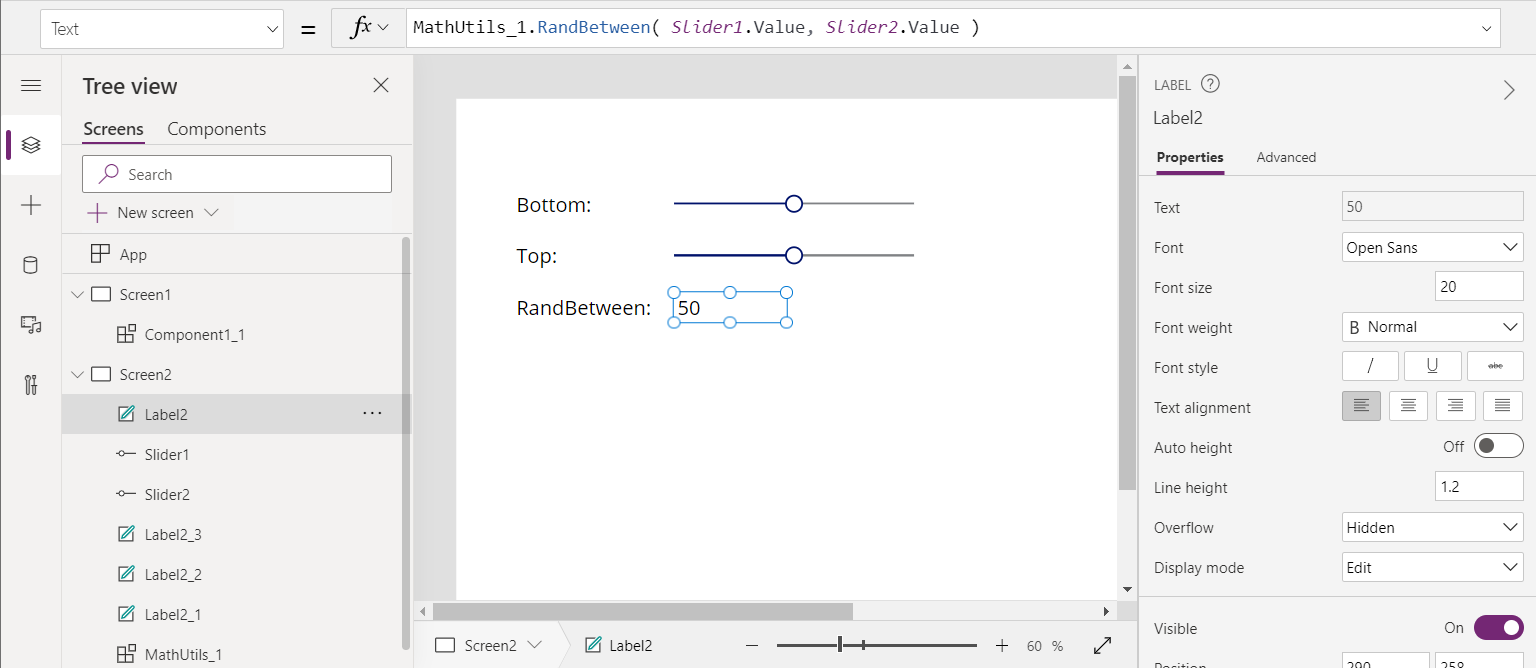Open the Media icon in left sidebar

(x=31, y=325)
